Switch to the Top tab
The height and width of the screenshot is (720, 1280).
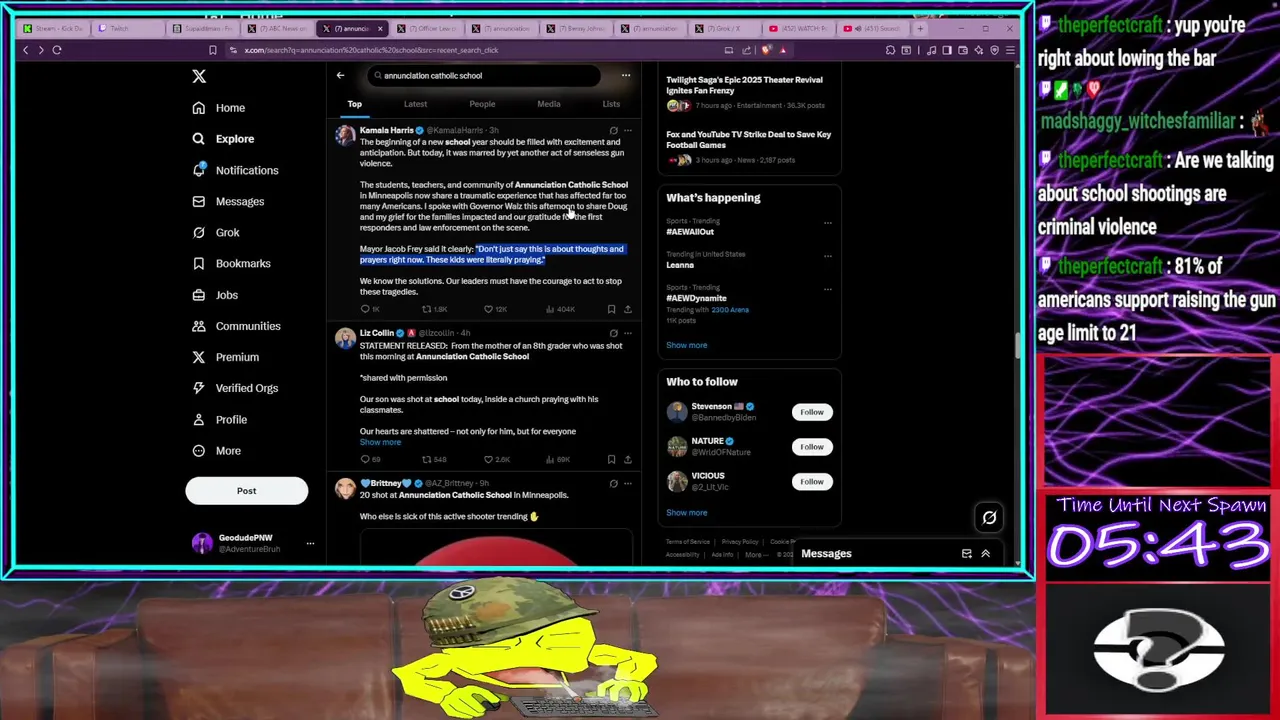coord(354,104)
